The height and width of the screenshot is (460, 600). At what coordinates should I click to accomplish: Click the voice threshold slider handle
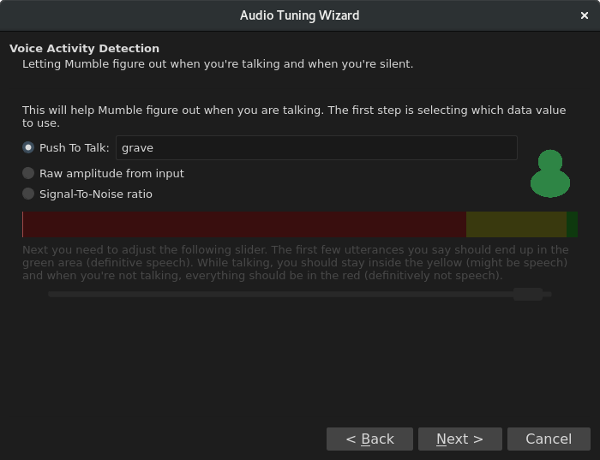528,294
